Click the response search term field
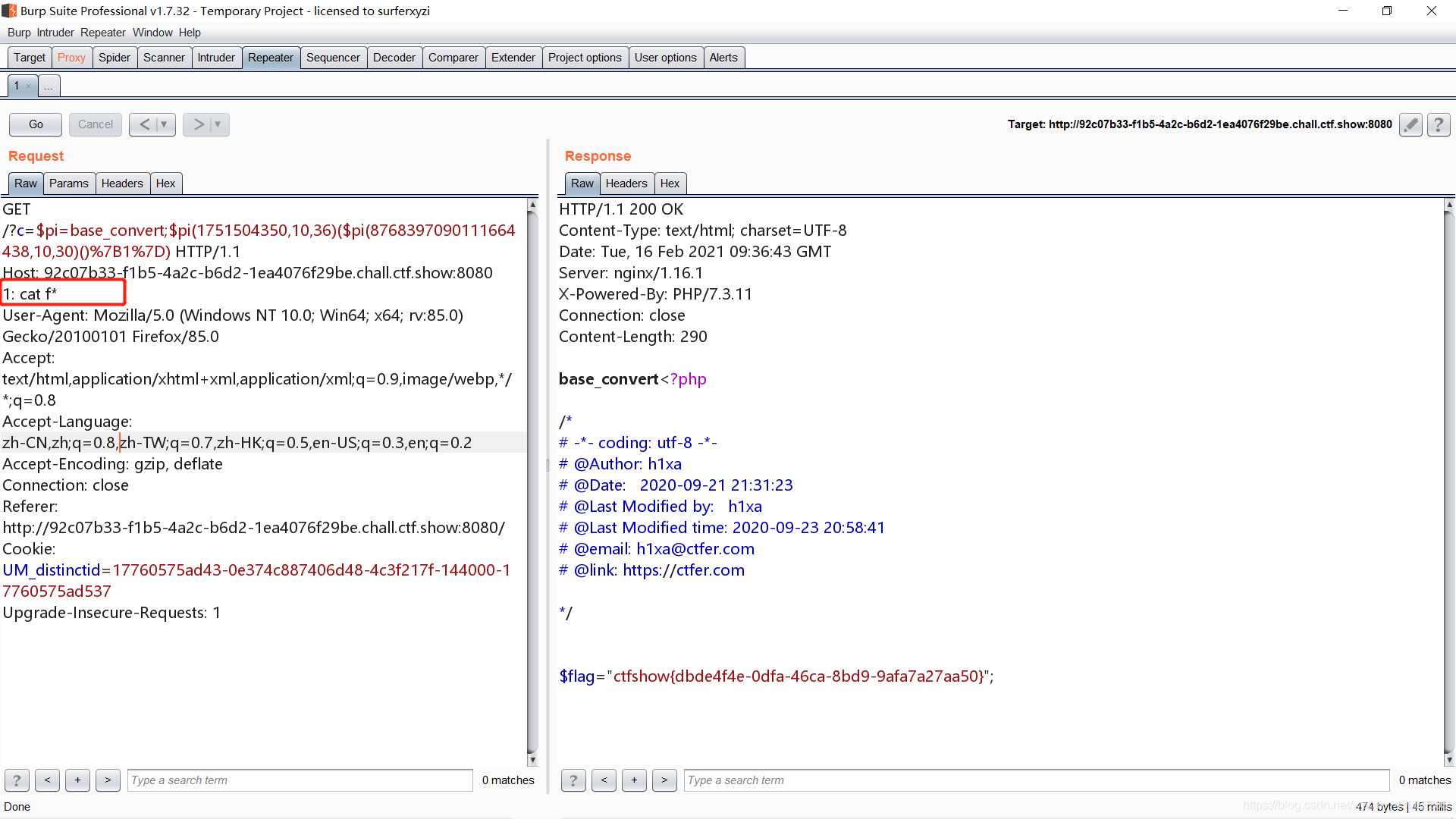Viewport: 1456px width, 819px height. coord(1037,780)
